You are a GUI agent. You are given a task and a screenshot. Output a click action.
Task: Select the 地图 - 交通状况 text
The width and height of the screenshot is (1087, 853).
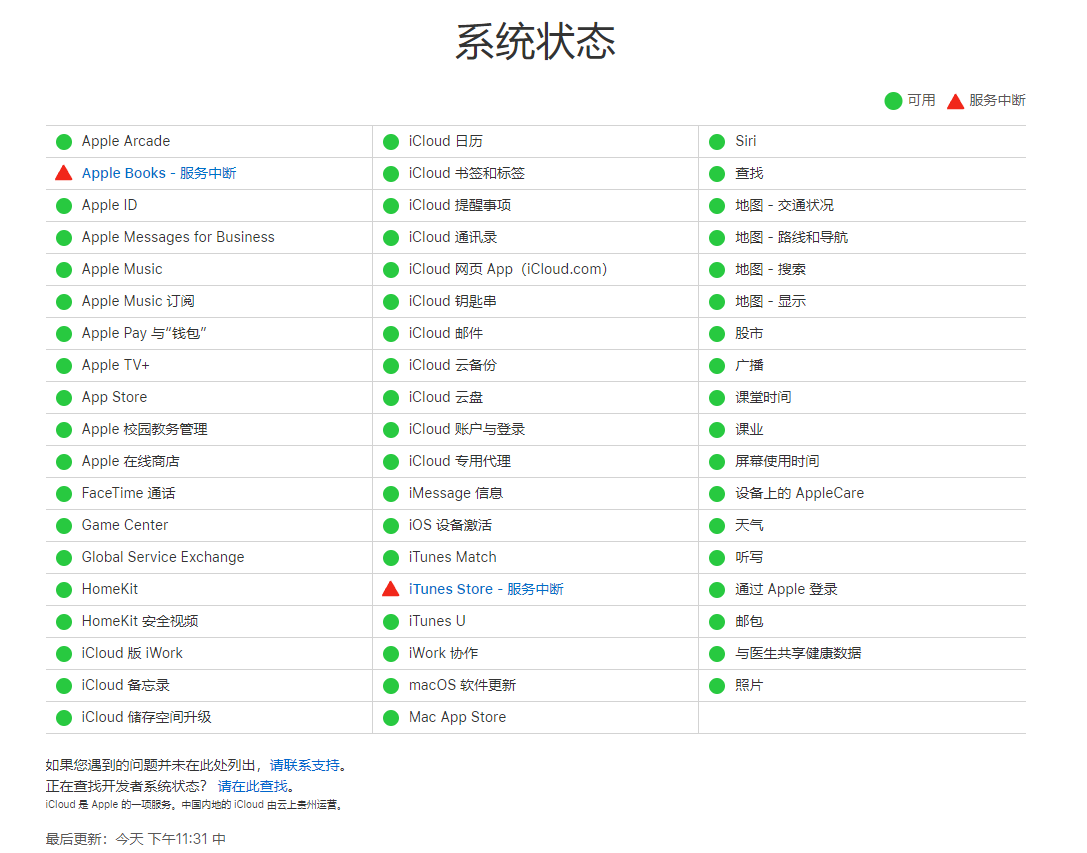[x=785, y=205]
